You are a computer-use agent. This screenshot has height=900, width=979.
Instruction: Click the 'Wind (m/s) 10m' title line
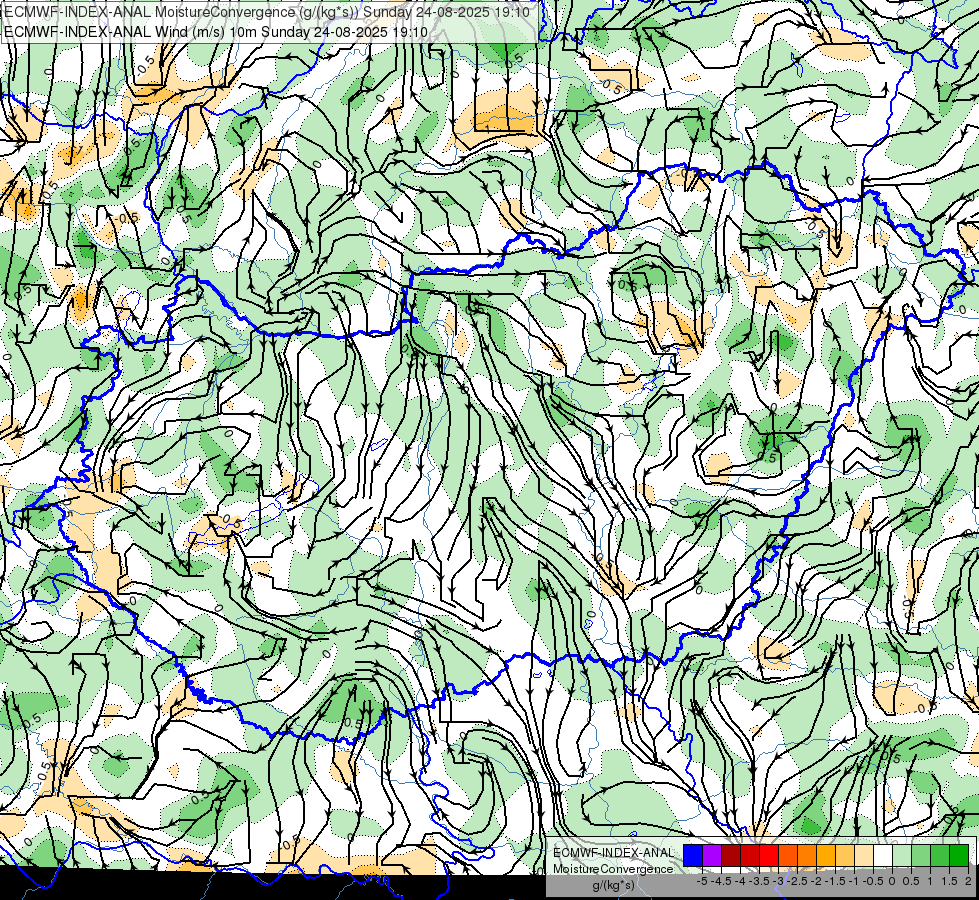(216, 32)
